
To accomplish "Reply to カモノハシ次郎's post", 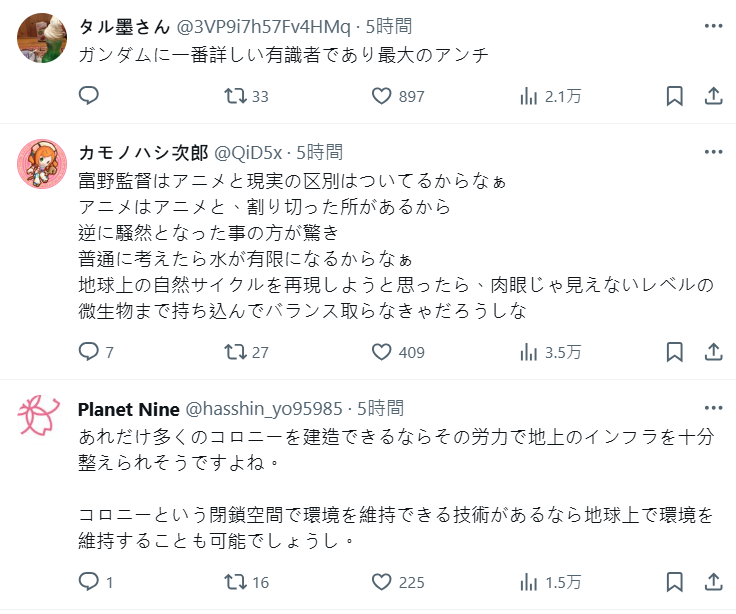I will (89, 352).
